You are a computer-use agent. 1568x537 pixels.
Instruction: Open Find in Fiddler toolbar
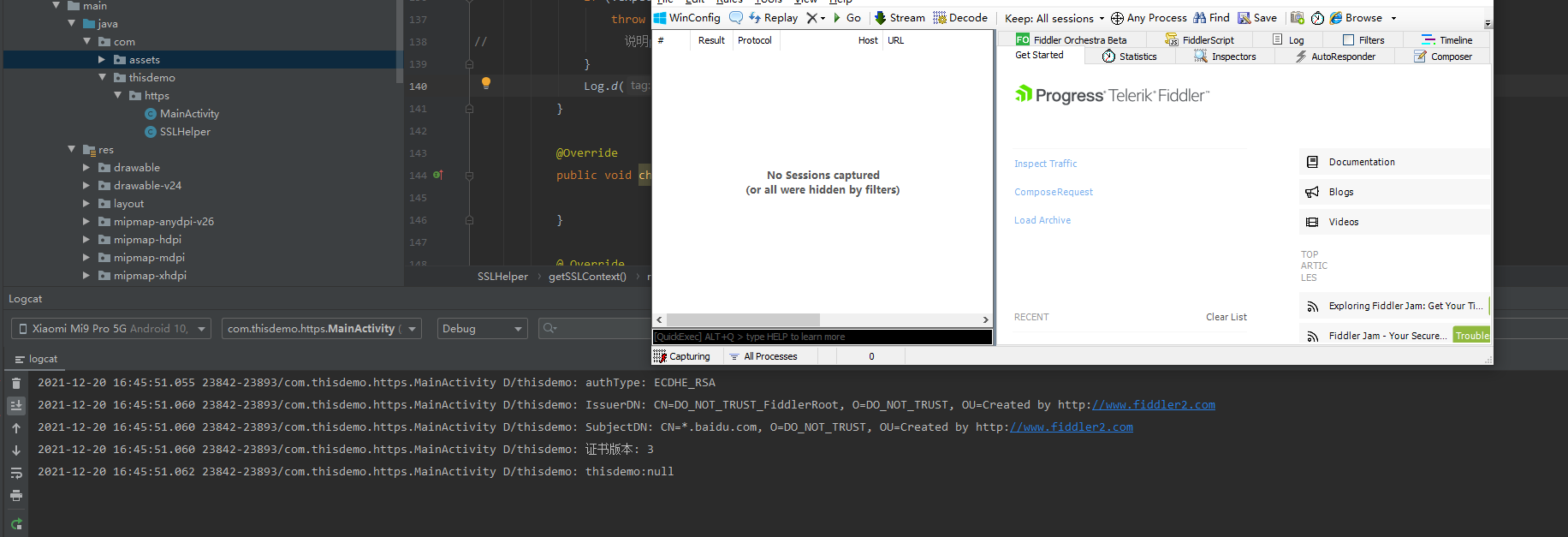click(1211, 17)
